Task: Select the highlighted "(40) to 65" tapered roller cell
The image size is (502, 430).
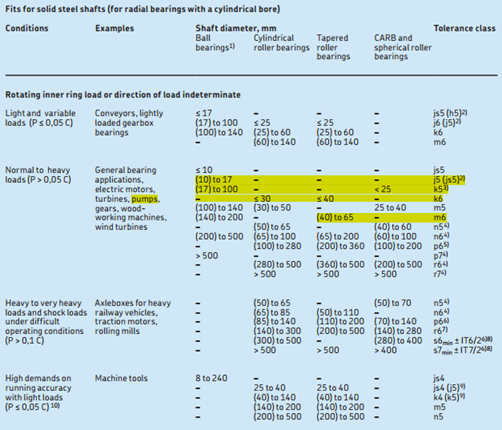Action: point(335,217)
